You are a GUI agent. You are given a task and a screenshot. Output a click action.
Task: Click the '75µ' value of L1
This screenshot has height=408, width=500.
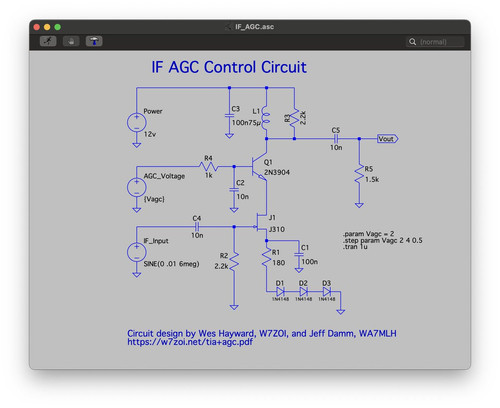(254, 123)
